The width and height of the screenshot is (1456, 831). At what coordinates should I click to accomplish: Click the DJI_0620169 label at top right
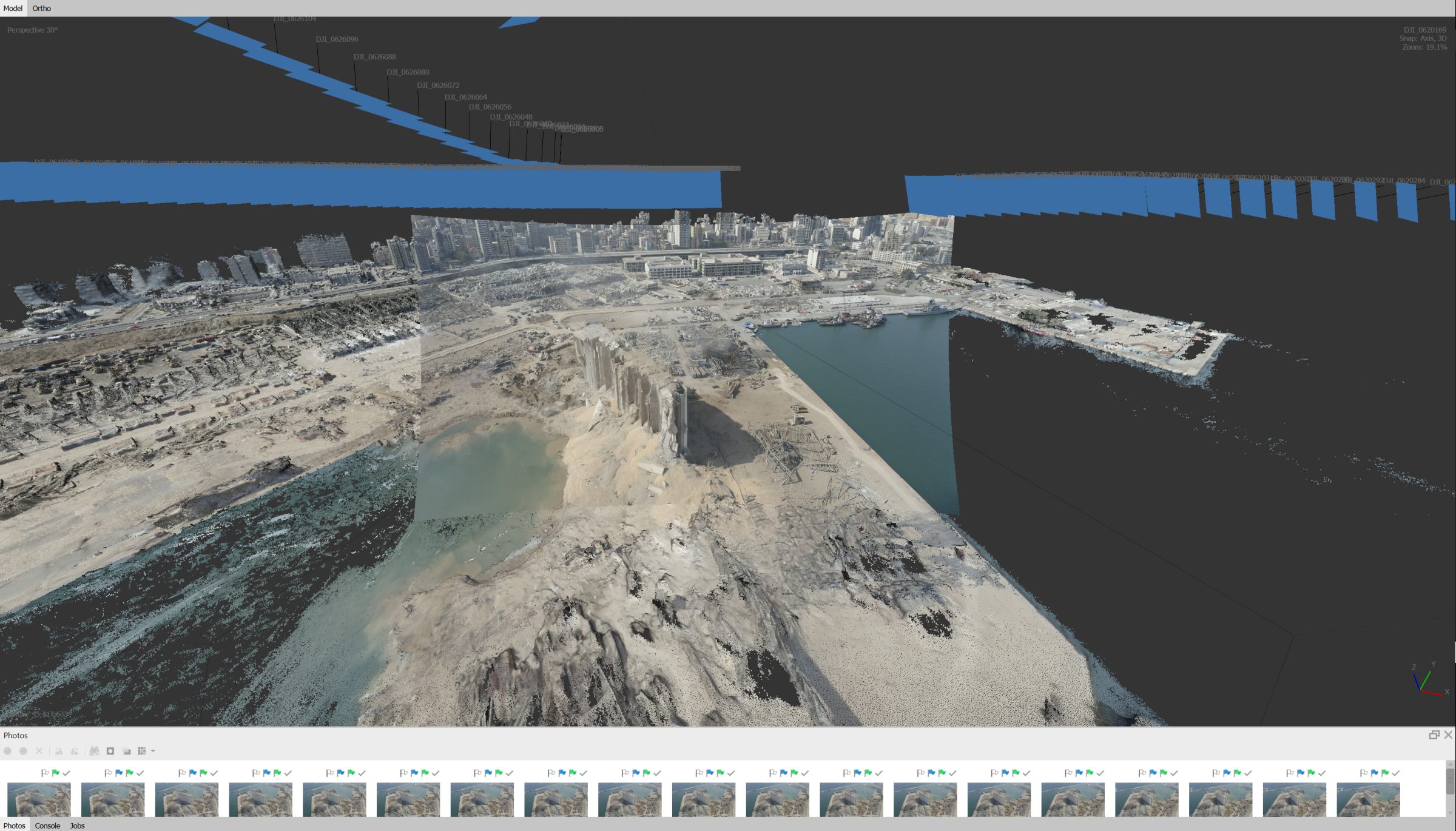[1425, 30]
